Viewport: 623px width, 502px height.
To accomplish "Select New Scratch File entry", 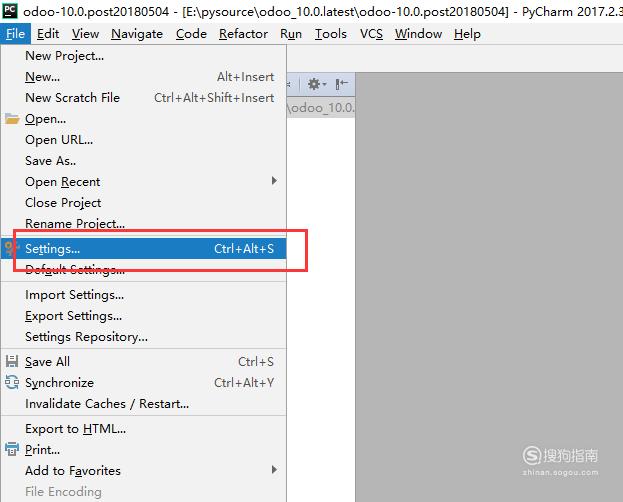I will point(143,98).
